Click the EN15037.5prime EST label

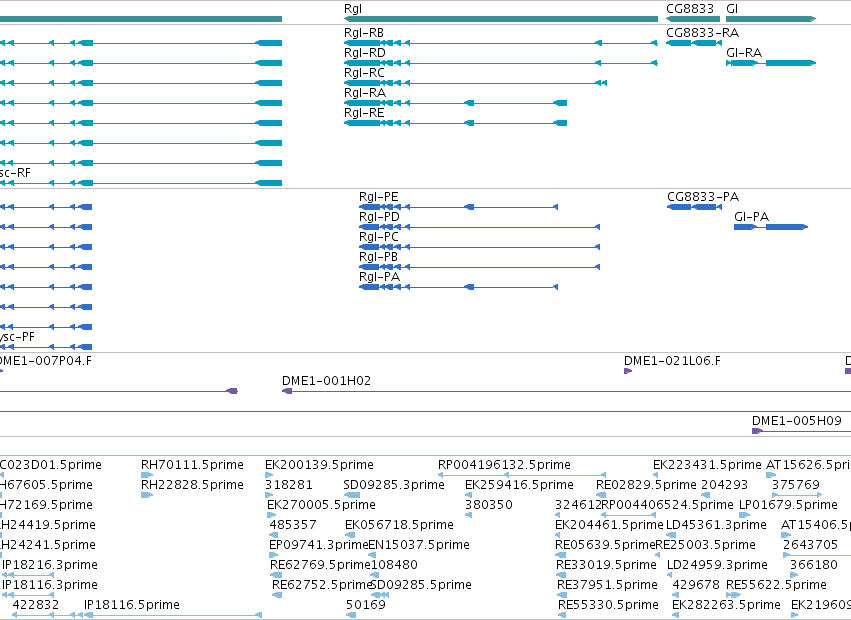419,545
